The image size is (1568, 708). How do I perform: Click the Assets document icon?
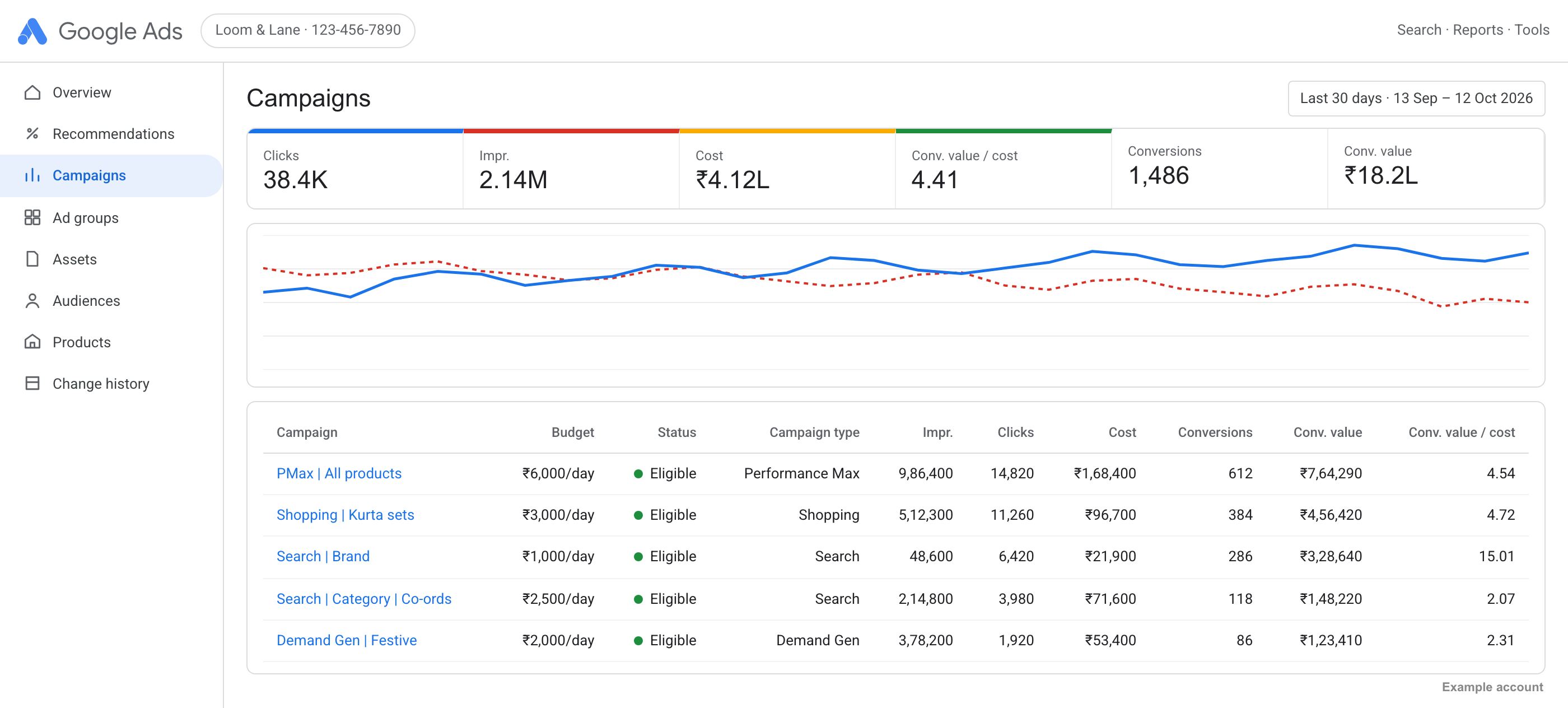click(x=32, y=259)
